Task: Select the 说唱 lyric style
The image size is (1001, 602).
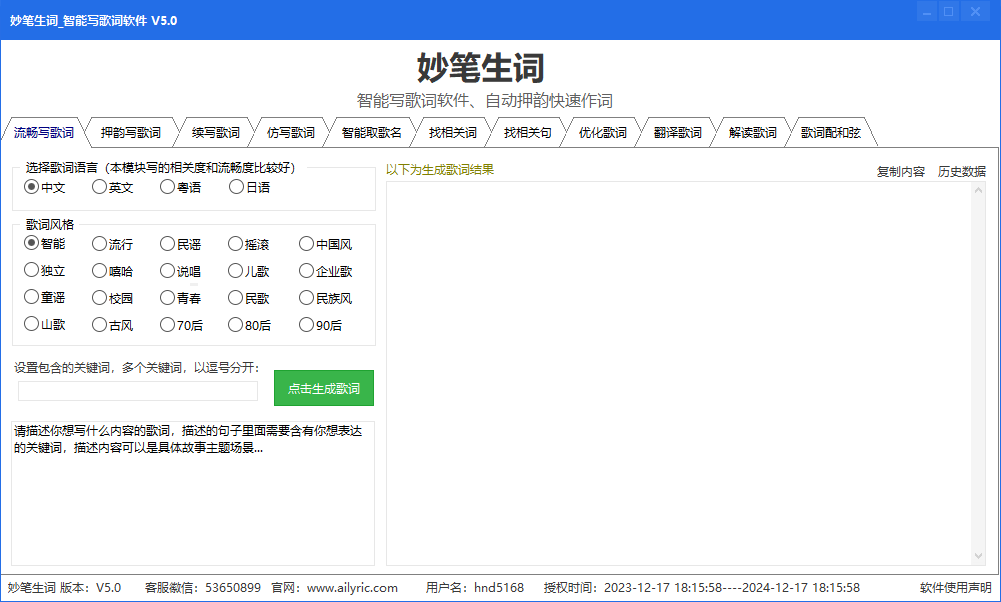Action: 181,271
